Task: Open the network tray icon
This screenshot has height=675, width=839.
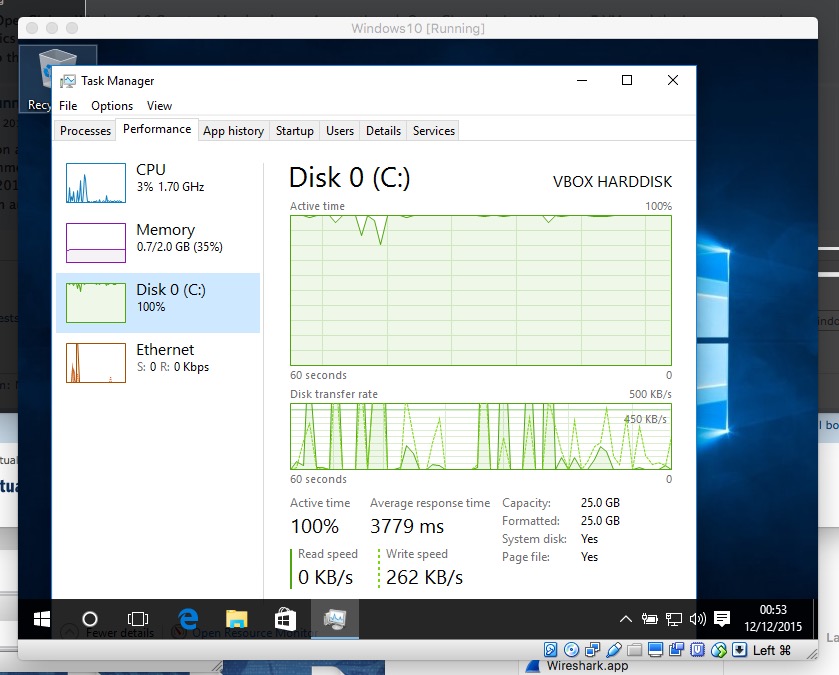Action: (x=674, y=619)
